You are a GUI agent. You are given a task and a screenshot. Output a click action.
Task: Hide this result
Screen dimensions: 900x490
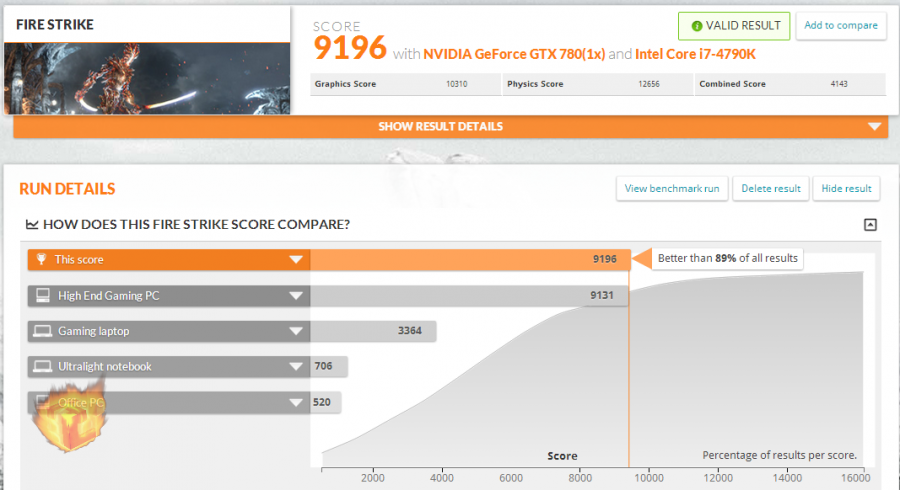pos(846,188)
